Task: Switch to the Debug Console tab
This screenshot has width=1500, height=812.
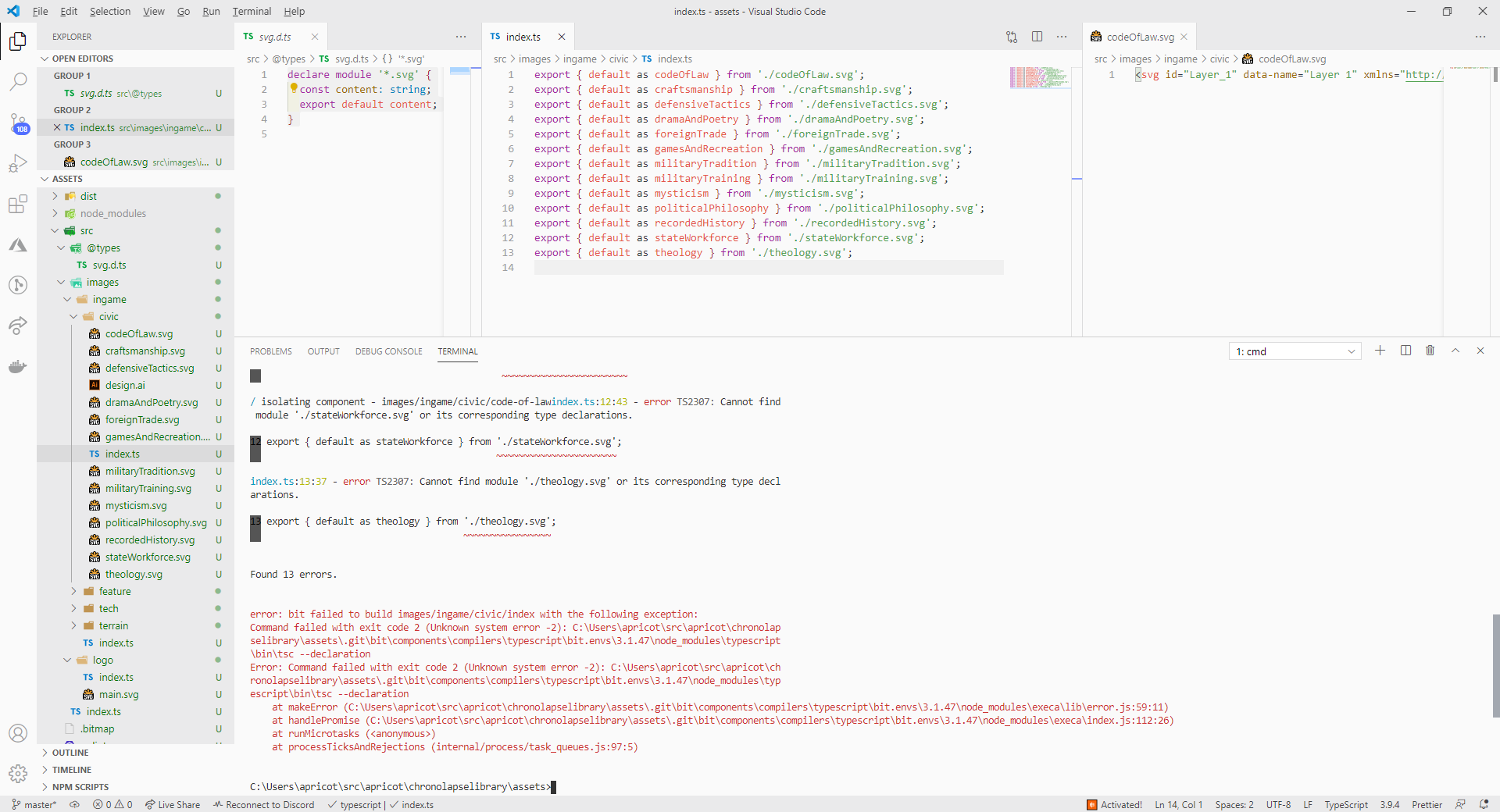Action: point(388,351)
